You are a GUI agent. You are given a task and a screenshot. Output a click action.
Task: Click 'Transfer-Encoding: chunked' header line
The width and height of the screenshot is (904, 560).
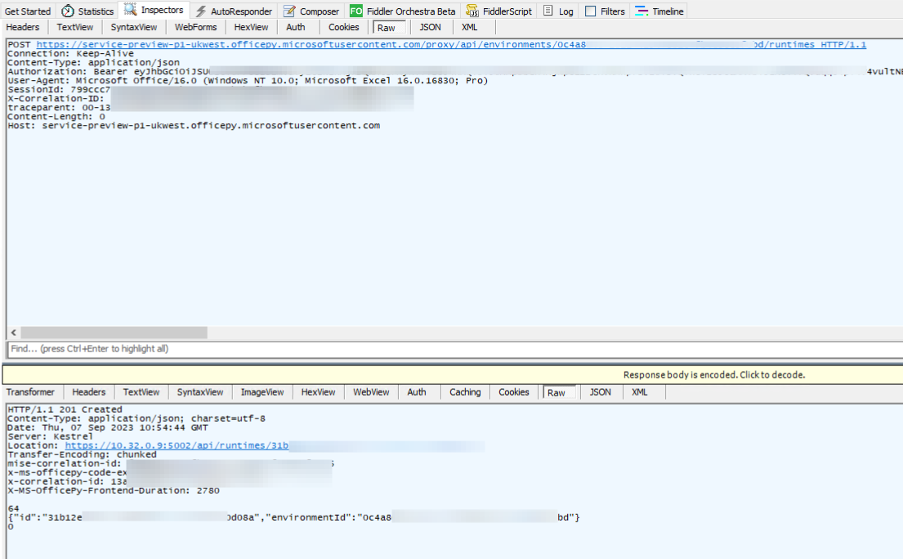(82, 454)
